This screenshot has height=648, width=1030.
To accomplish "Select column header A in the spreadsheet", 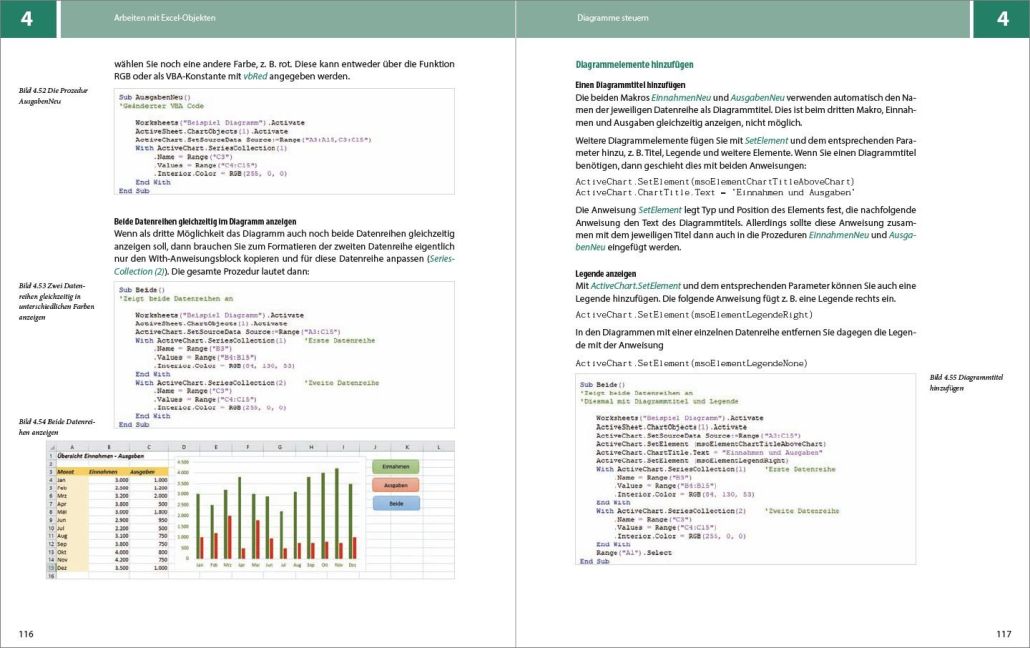I will [x=71, y=447].
